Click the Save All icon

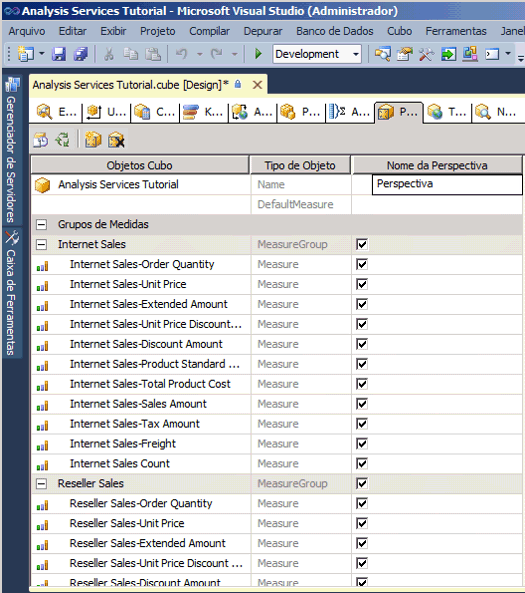81,54
